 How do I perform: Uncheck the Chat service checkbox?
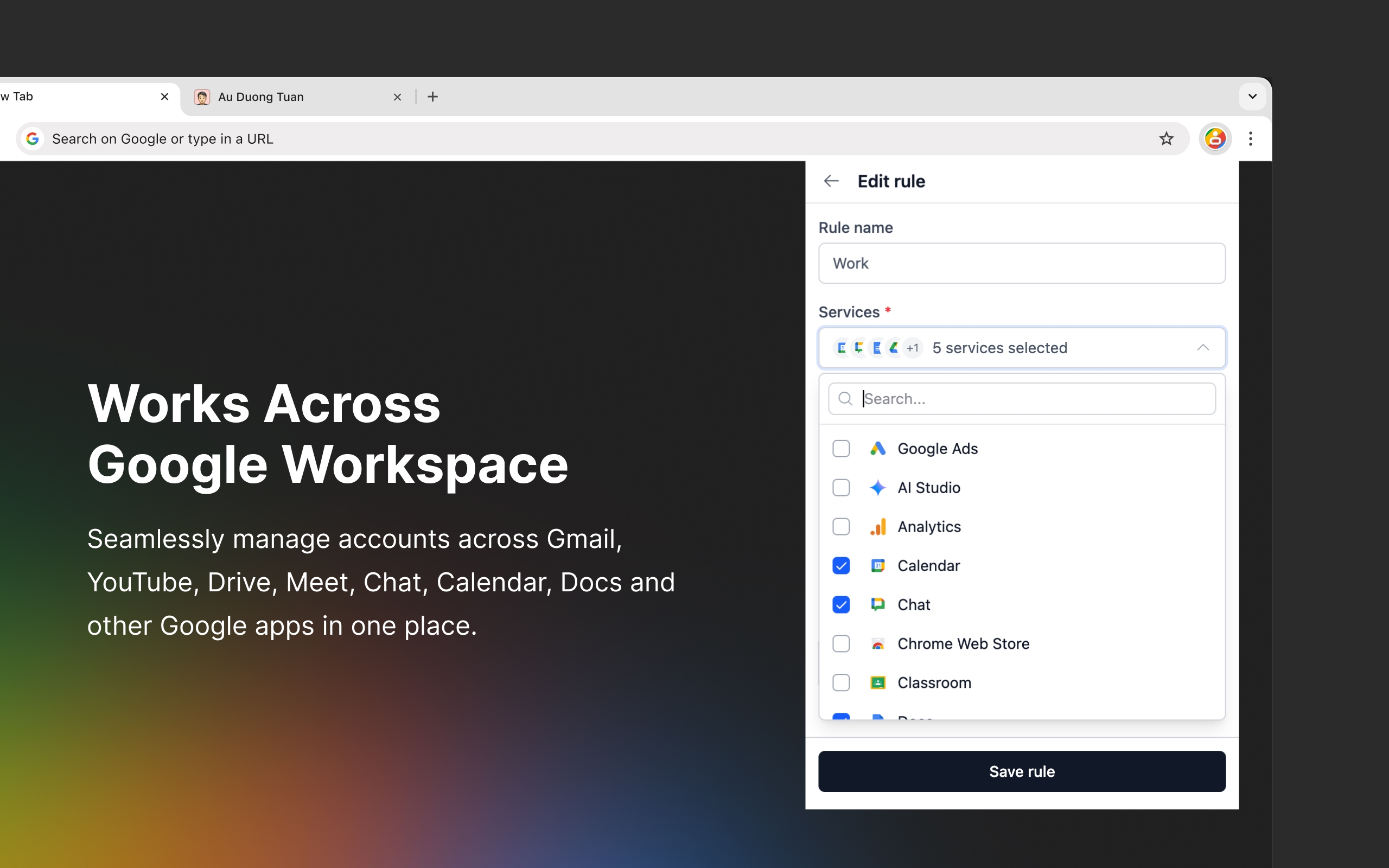tap(841, 604)
